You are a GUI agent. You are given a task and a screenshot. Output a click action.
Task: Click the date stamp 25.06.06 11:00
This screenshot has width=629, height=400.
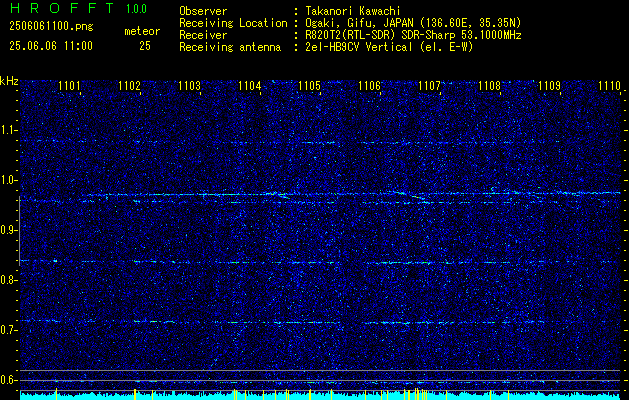51,46
